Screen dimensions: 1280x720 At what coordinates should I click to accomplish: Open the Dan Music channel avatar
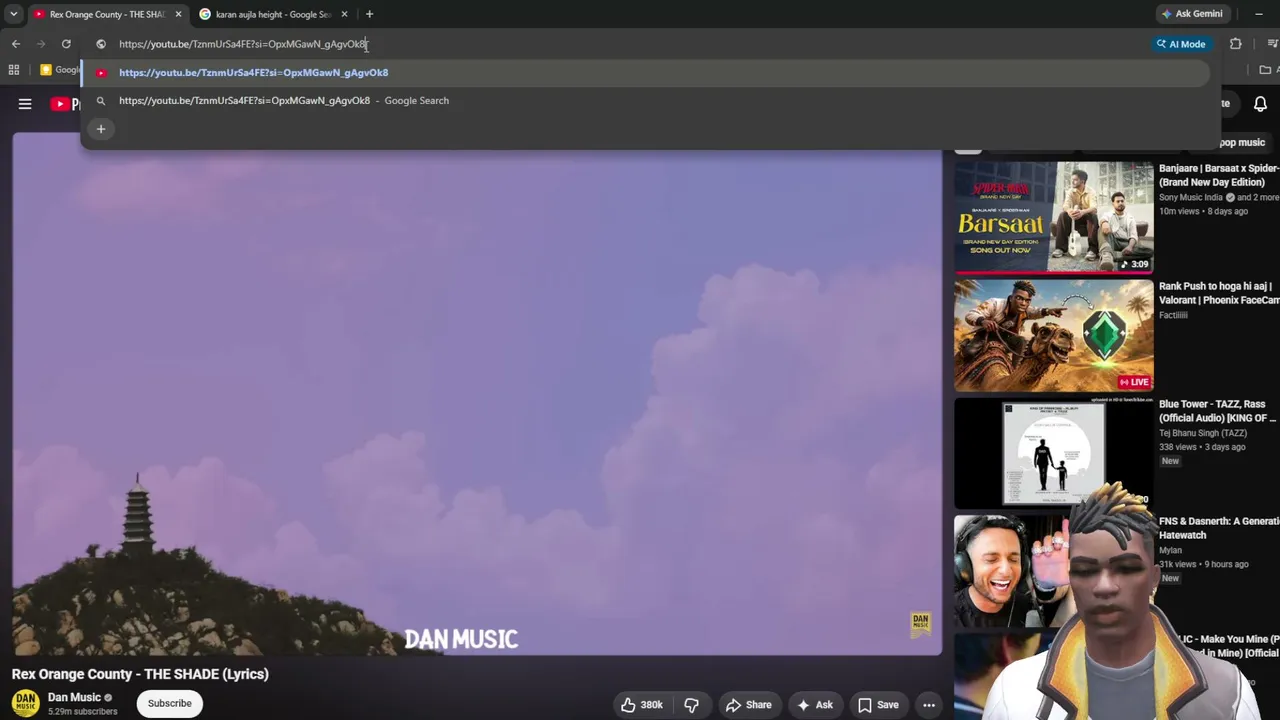[x=26, y=703]
